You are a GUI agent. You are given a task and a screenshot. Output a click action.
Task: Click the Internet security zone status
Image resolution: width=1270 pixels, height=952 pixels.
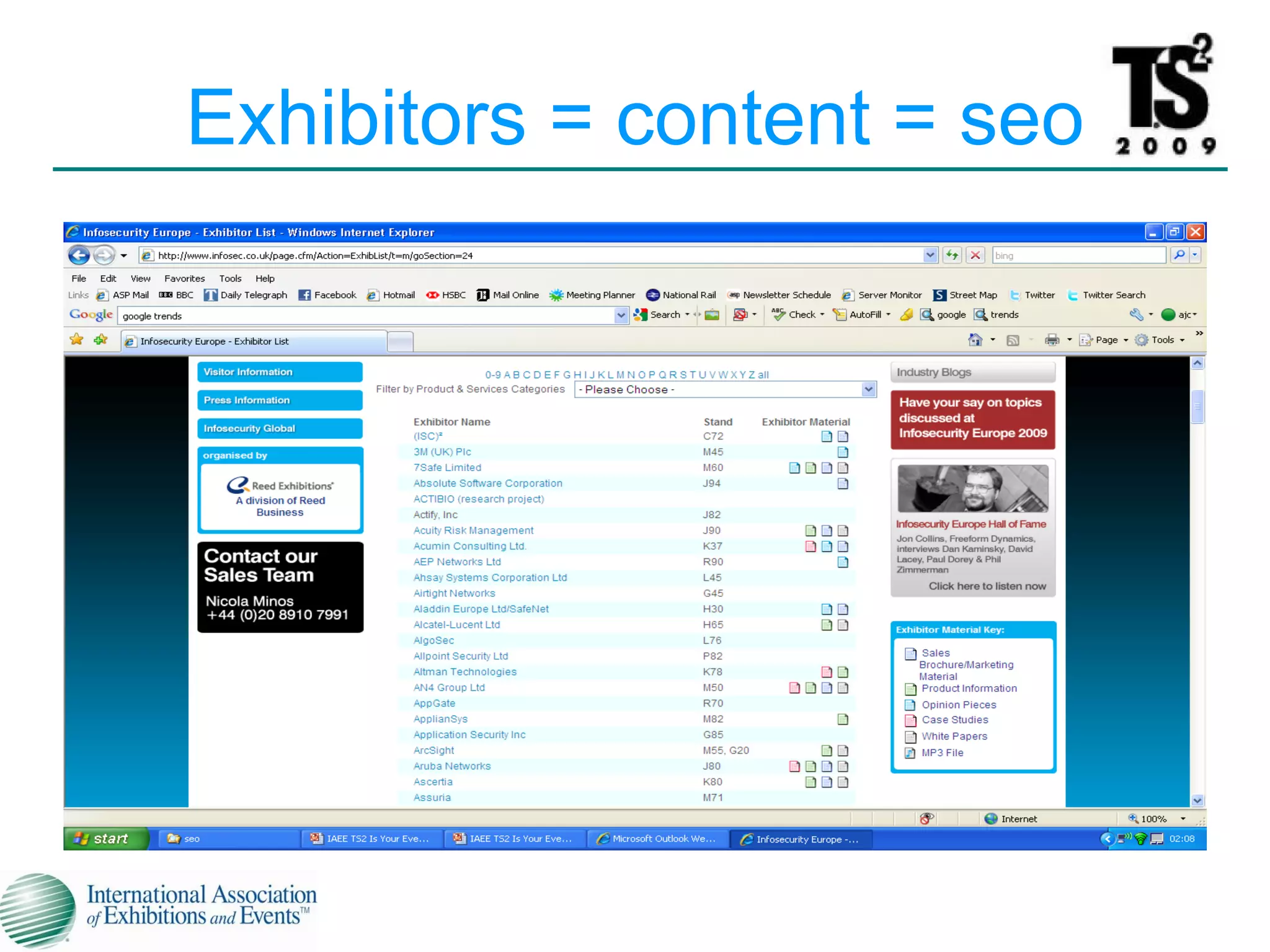point(1011,819)
